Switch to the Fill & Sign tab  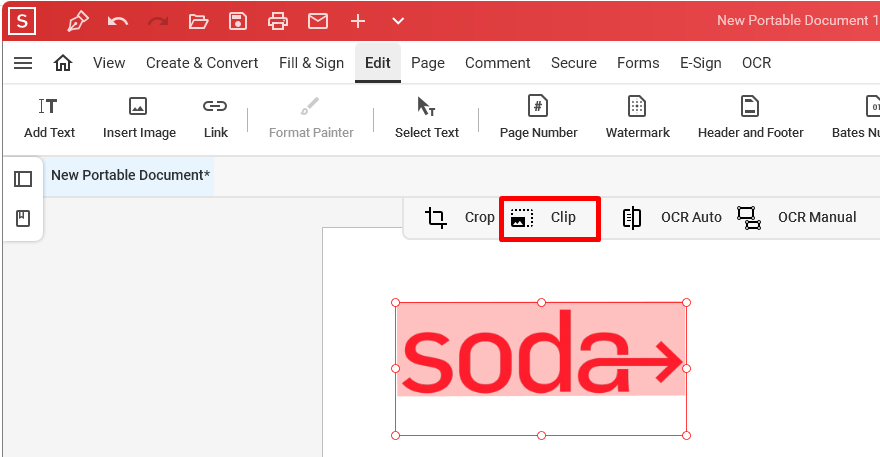[311, 63]
